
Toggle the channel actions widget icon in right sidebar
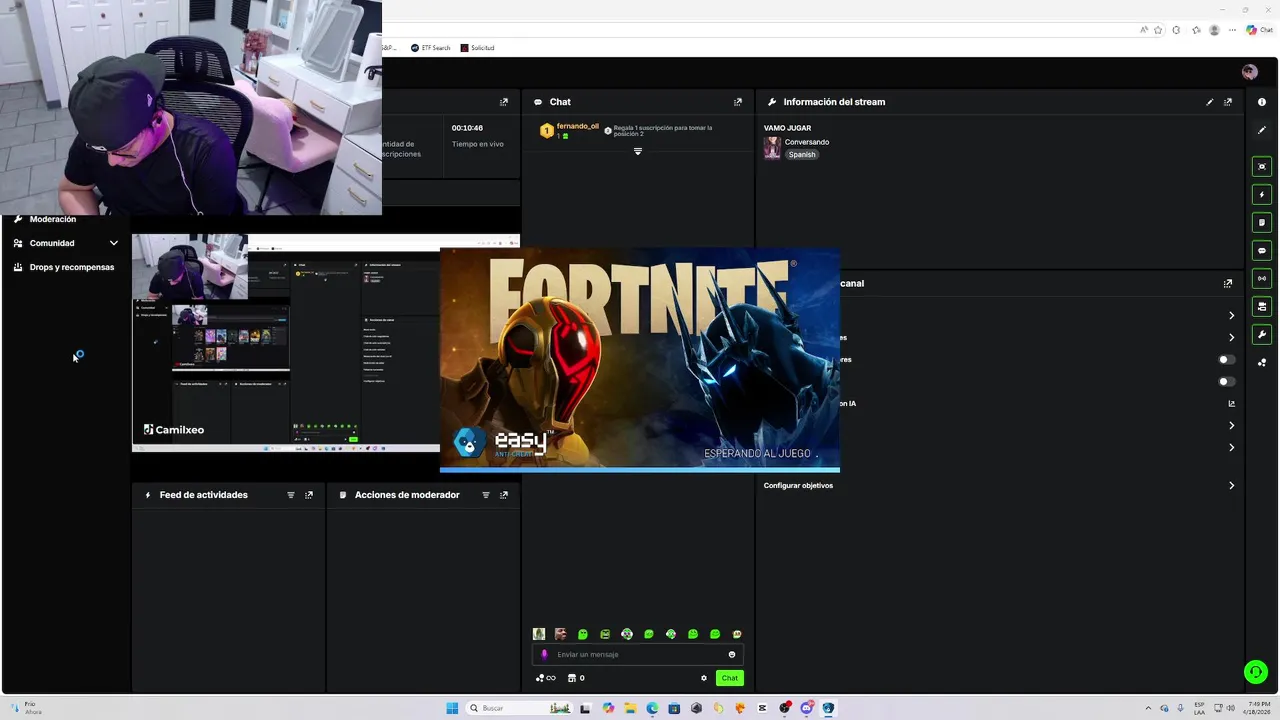(1262, 307)
